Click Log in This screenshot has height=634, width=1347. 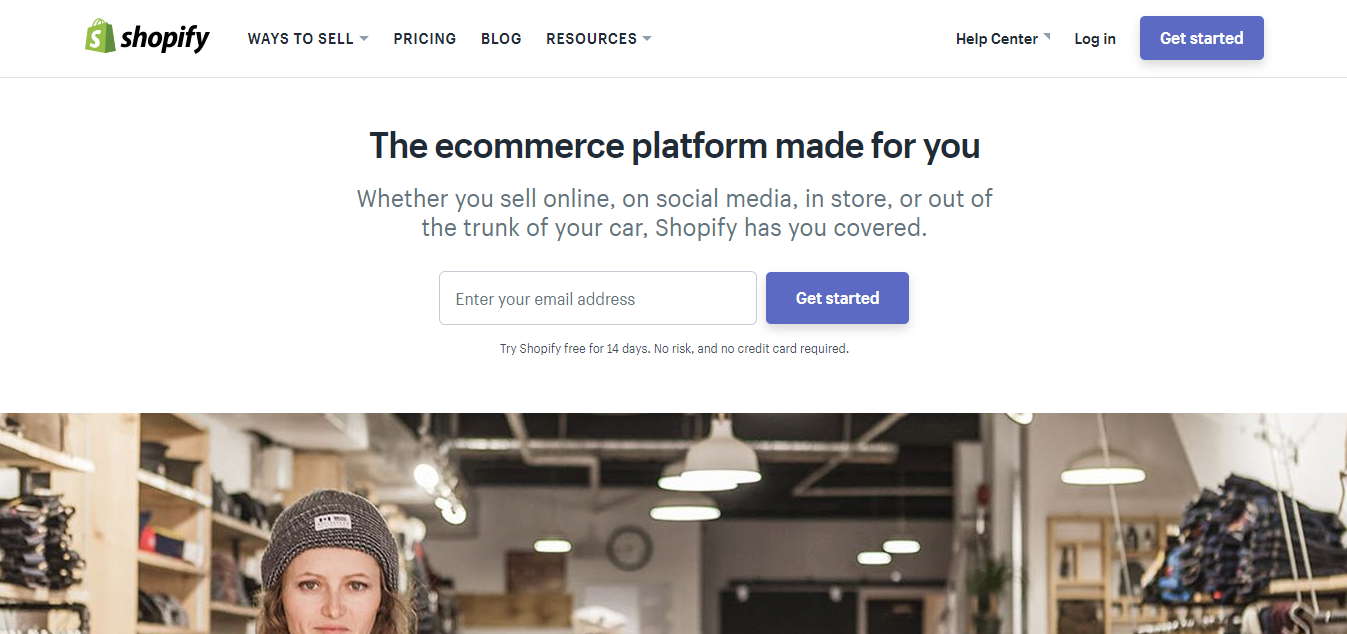(x=1094, y=38)
